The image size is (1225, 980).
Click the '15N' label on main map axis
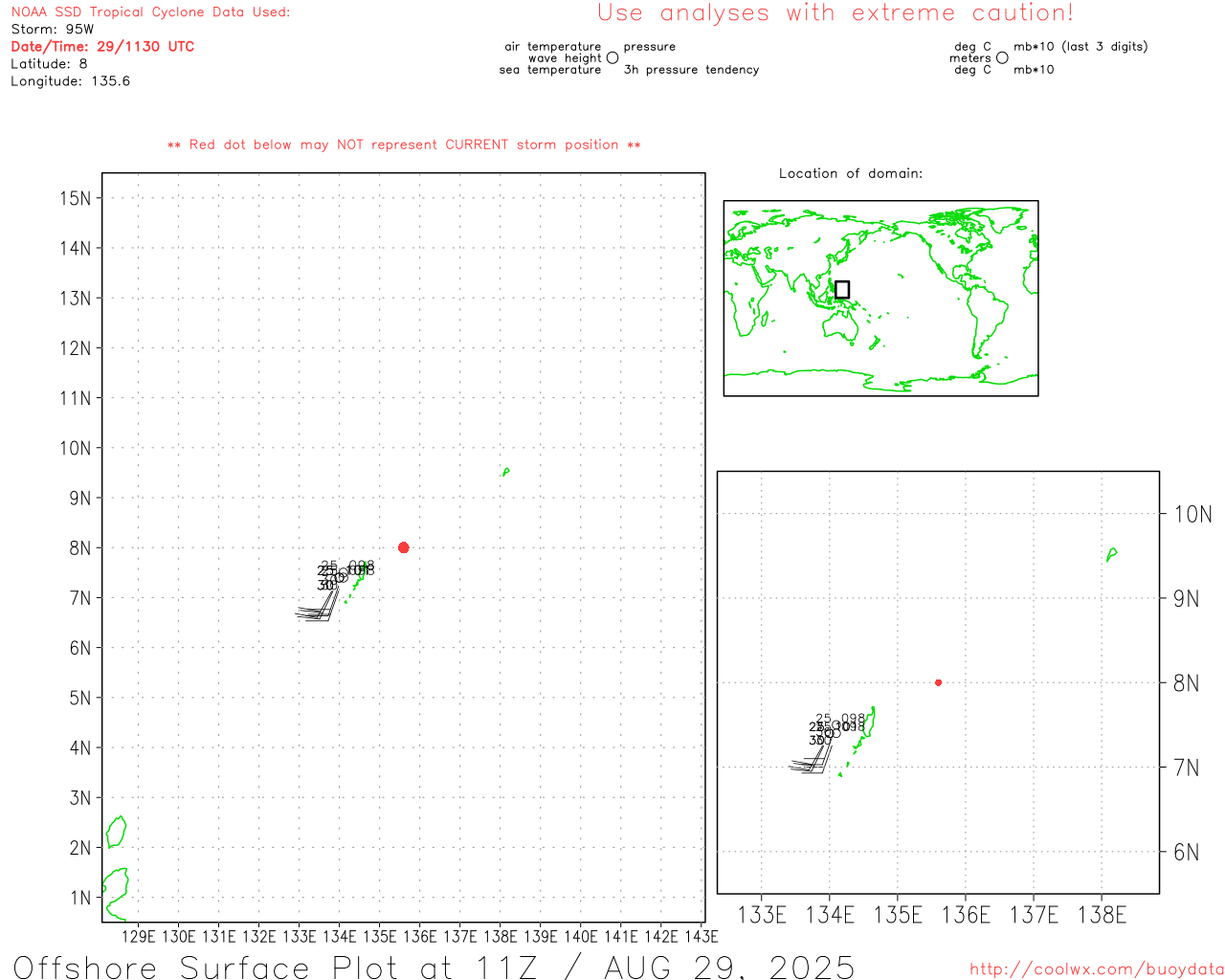tap(76, 198)
